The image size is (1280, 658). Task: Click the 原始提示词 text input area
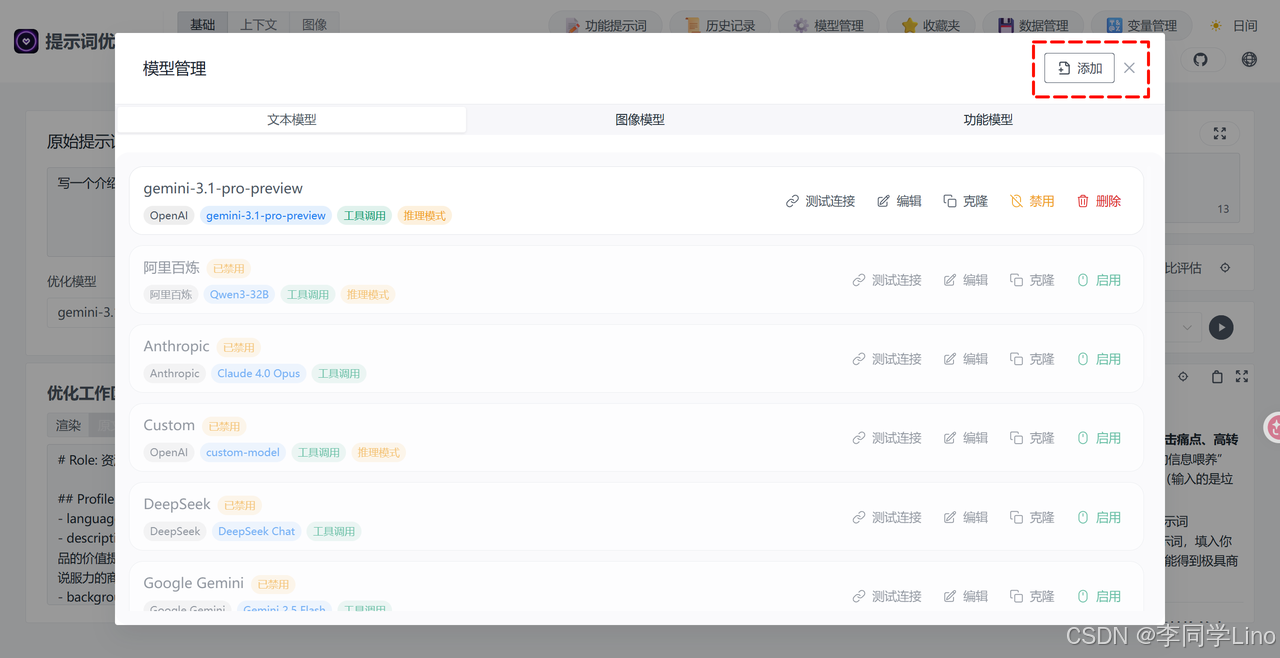tap(82, 212)
